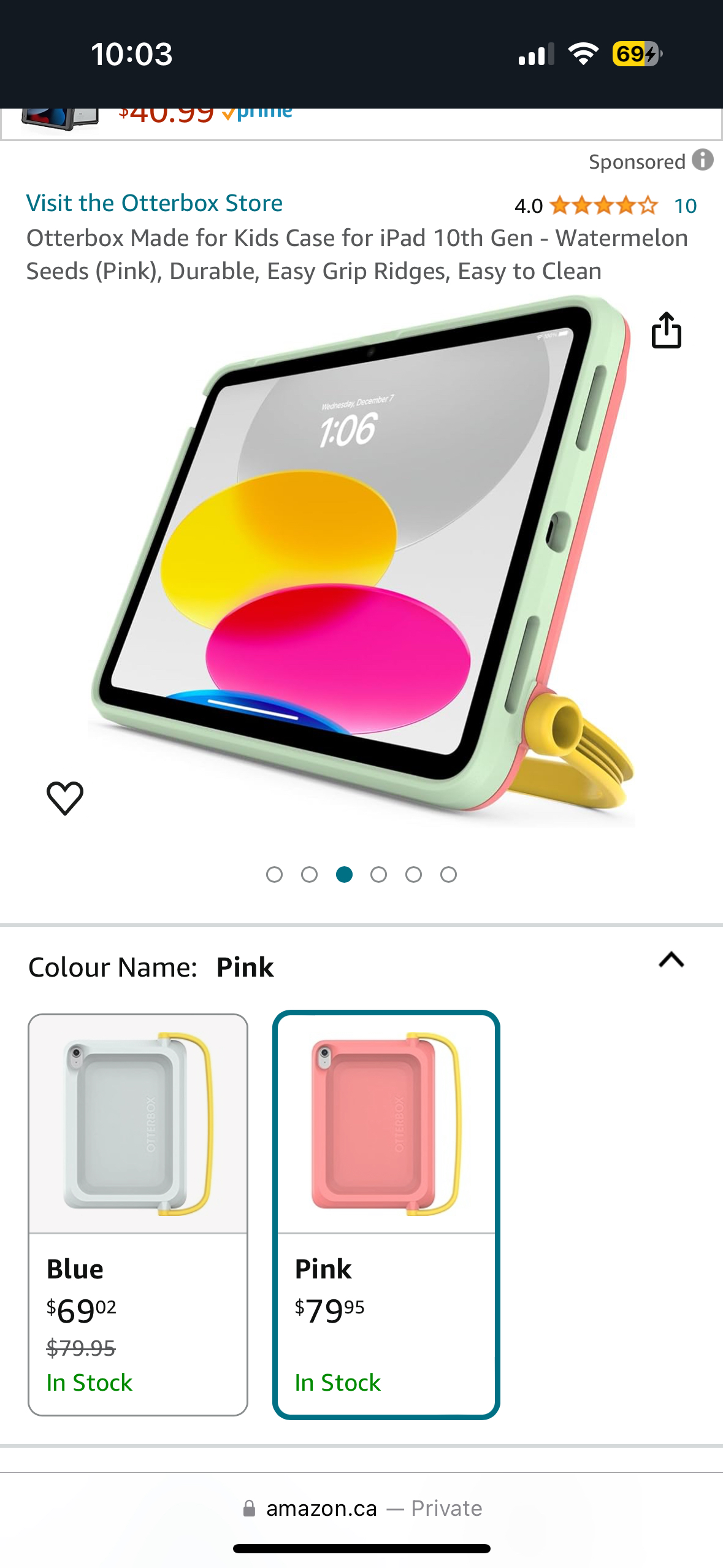Image resolution: width=723 pixels, height=1568 pixels.
Task: Jump to last image carousel dot
Action: (x=448, y=874)
